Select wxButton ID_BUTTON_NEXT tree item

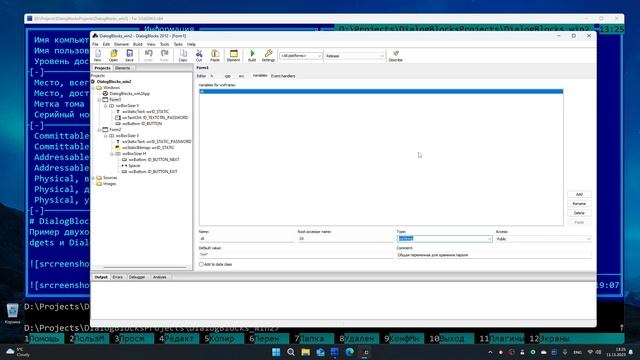pyautogui.click(x=153, y=160)
